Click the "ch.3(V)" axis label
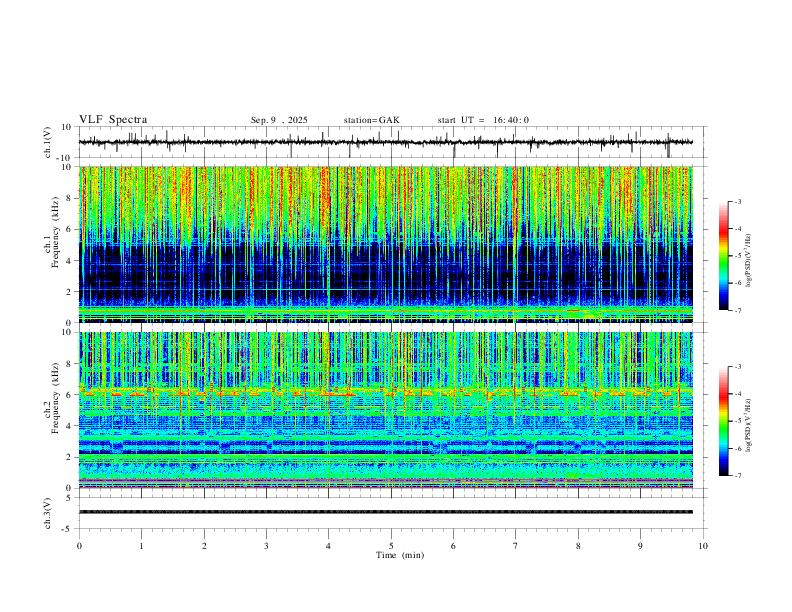Screen dimensions: 792x612 [x=49, y=513]
